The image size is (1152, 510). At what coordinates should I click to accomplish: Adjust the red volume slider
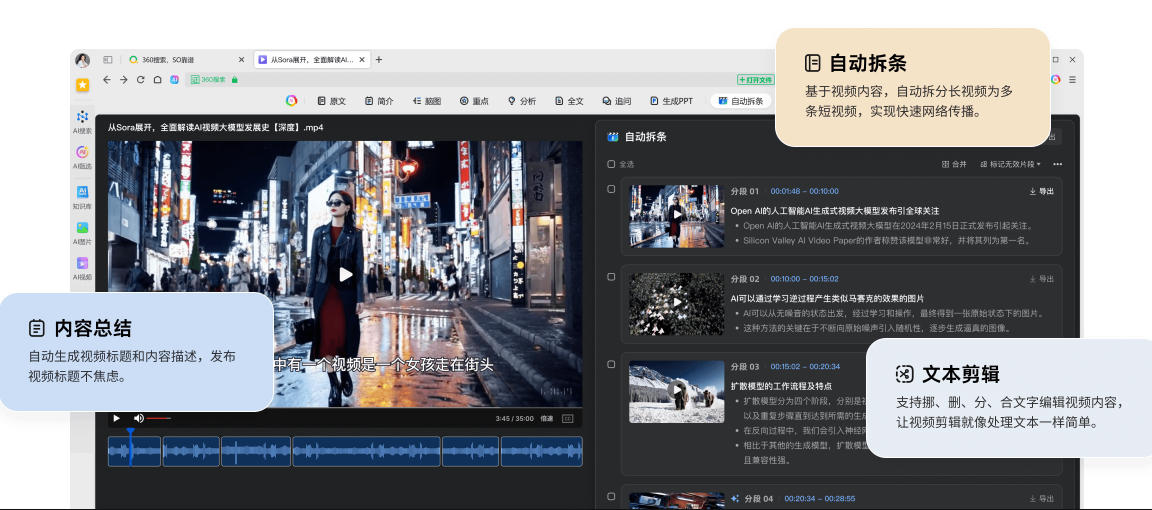click(158, 418)
